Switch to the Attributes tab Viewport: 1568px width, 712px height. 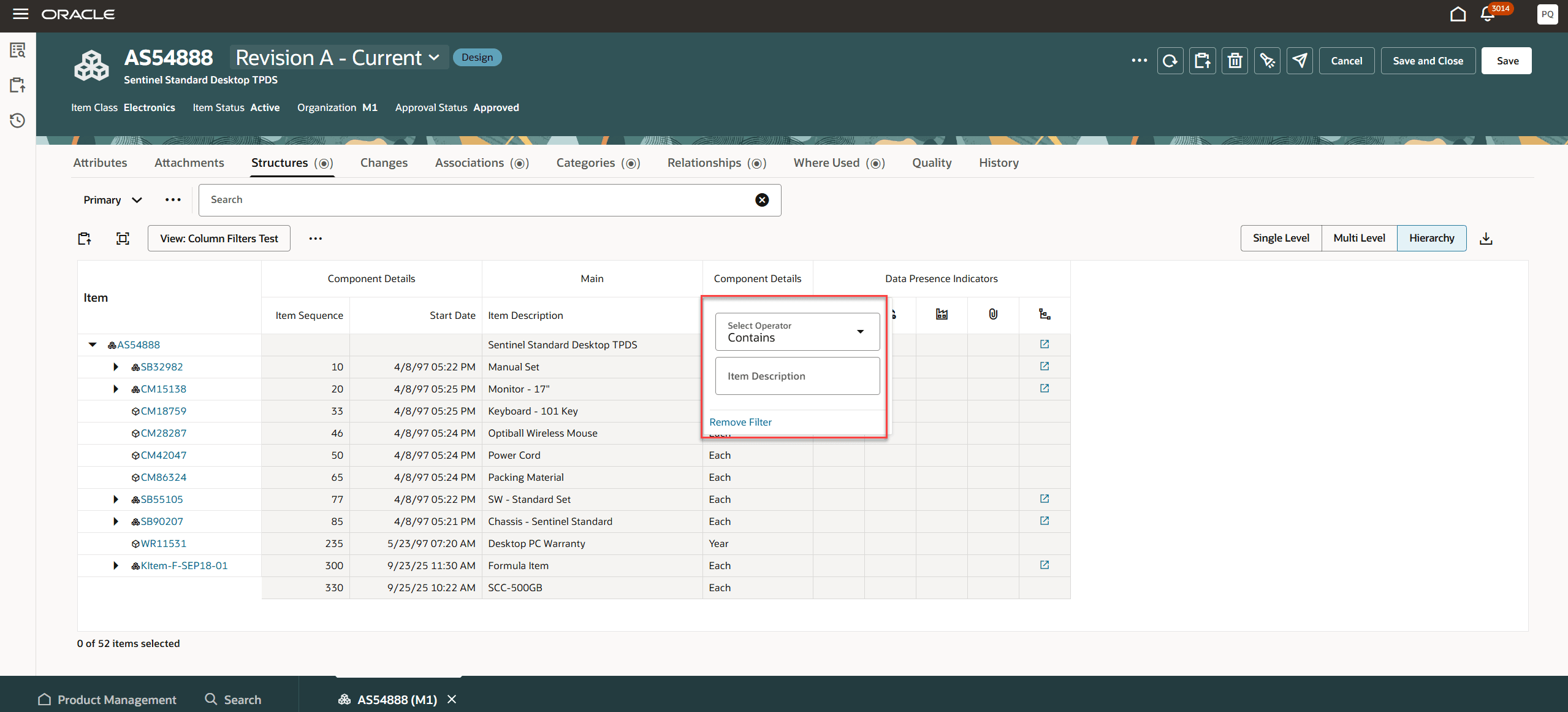click(100, 163)
